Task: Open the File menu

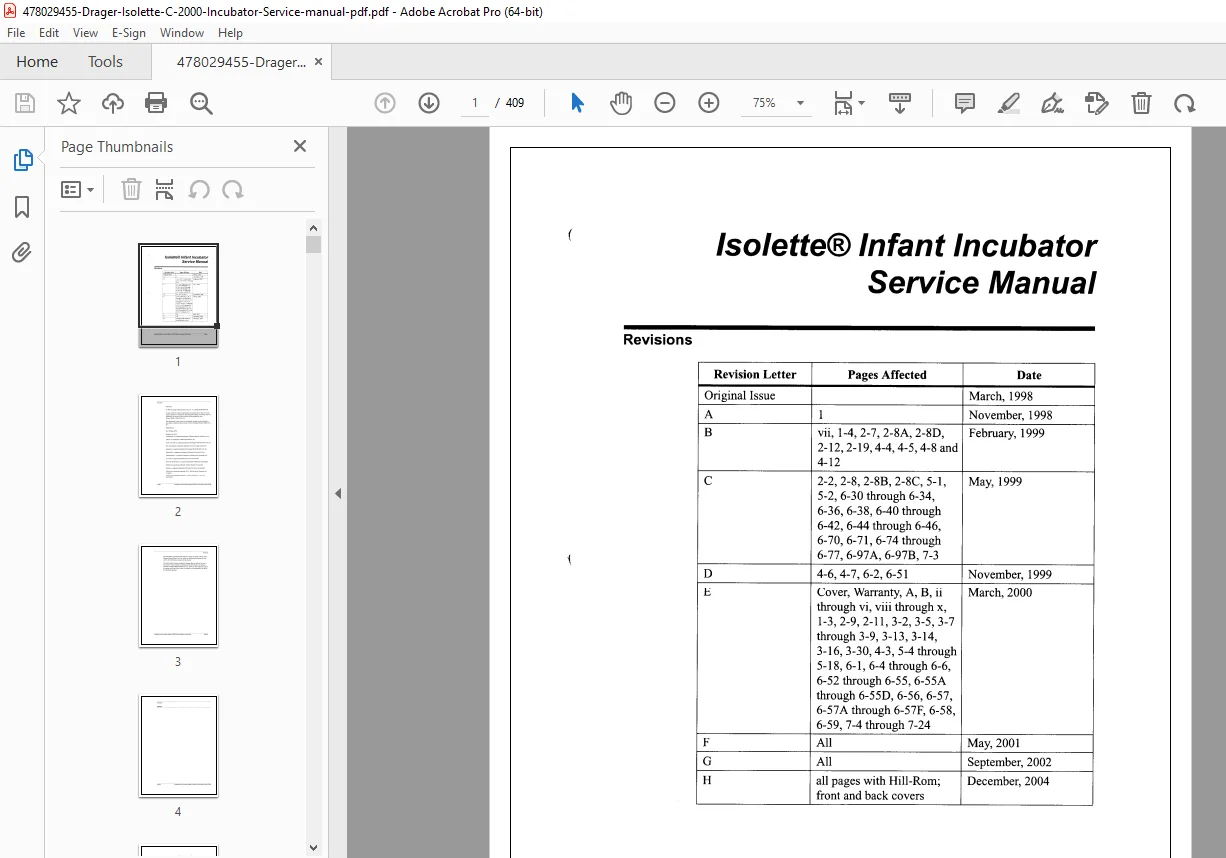Action: pyautogui.click(x=16, y=33)
